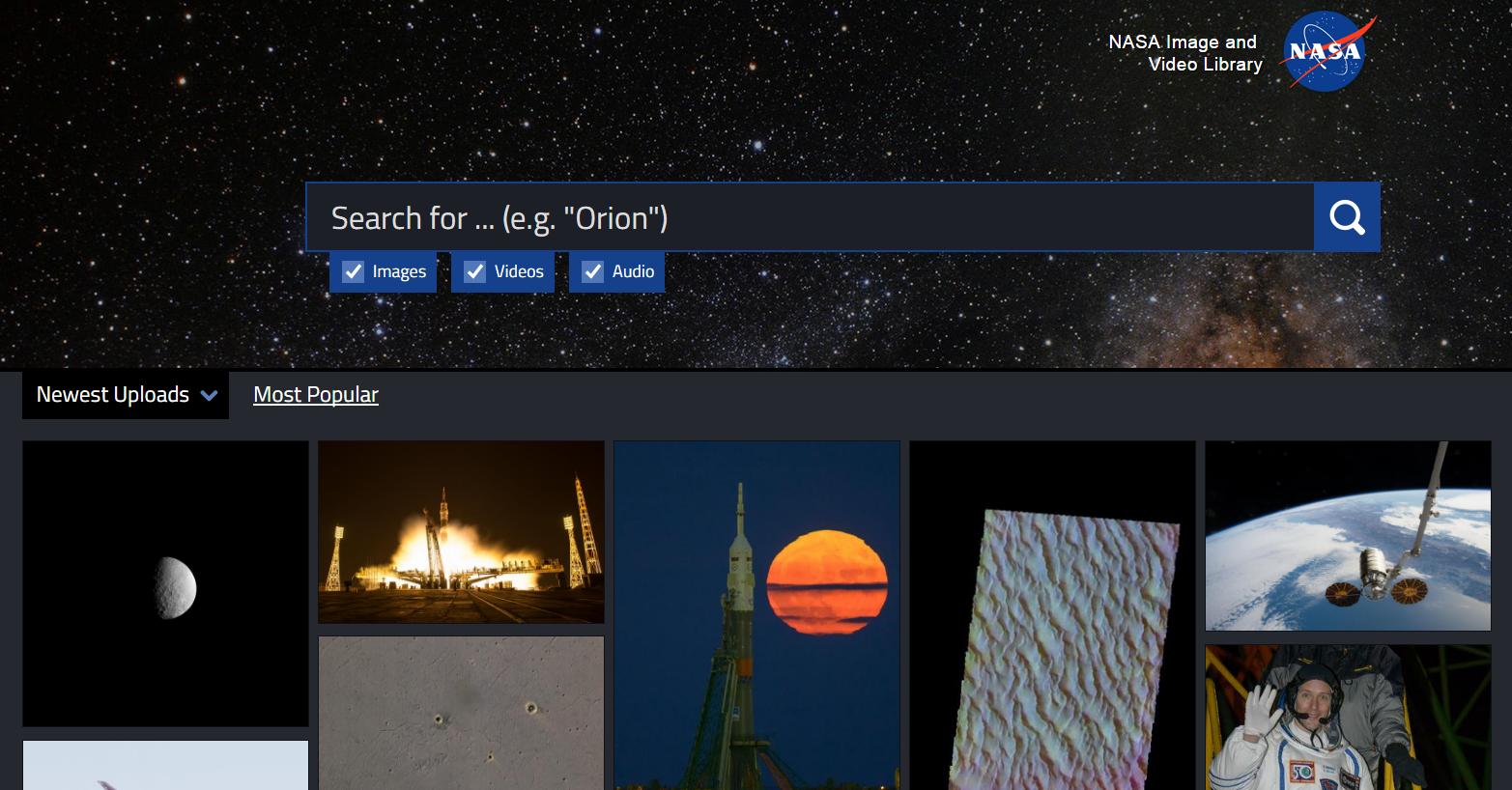Expand the Newest Uploads chevron arrow
Image resolution: width=1512 pixels, height=790 pixels.
tap(209, 396)
